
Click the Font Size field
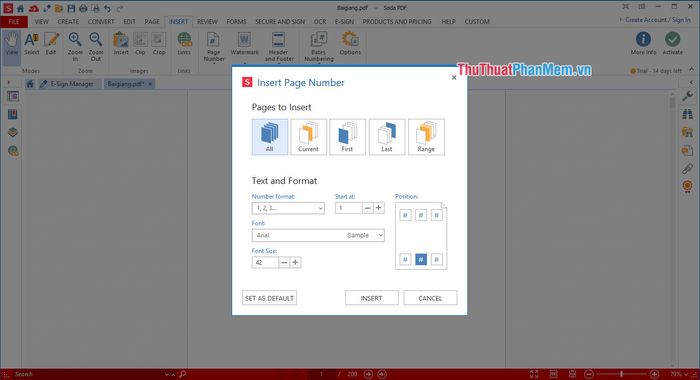click(x=265, y=263)
